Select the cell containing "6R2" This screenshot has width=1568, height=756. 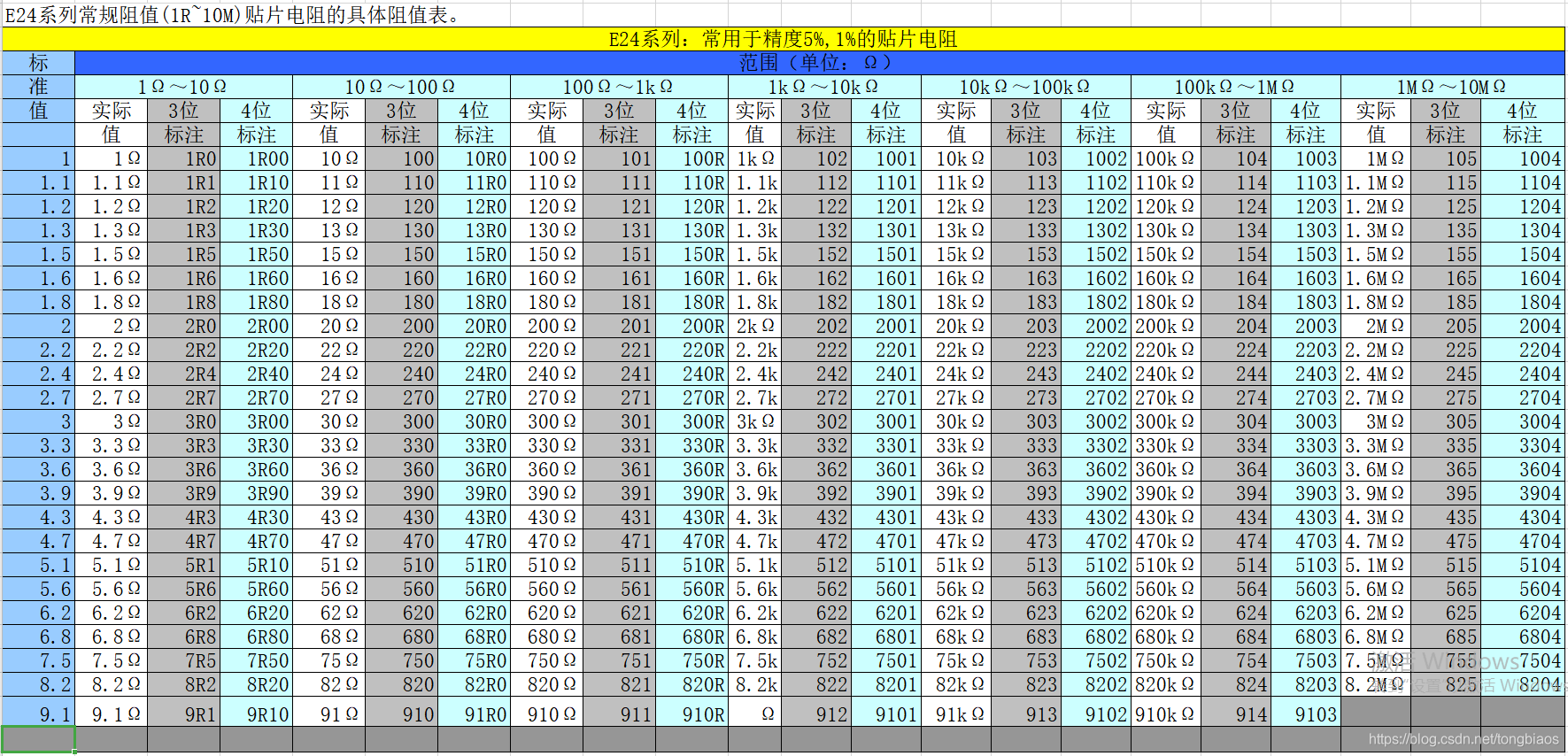point(183,613)
